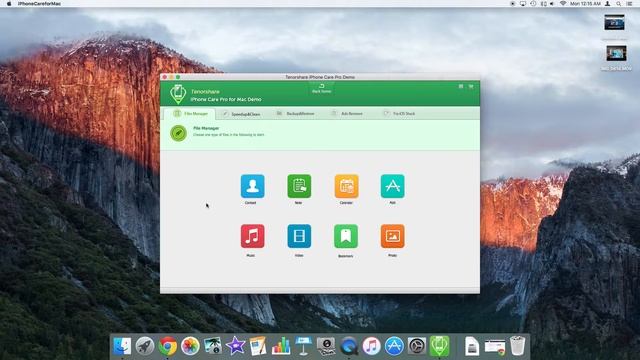The width and height of the screenshot is (640, 360).
Task: Click the green File Manager pencil icon
Action: pos(178,133)
